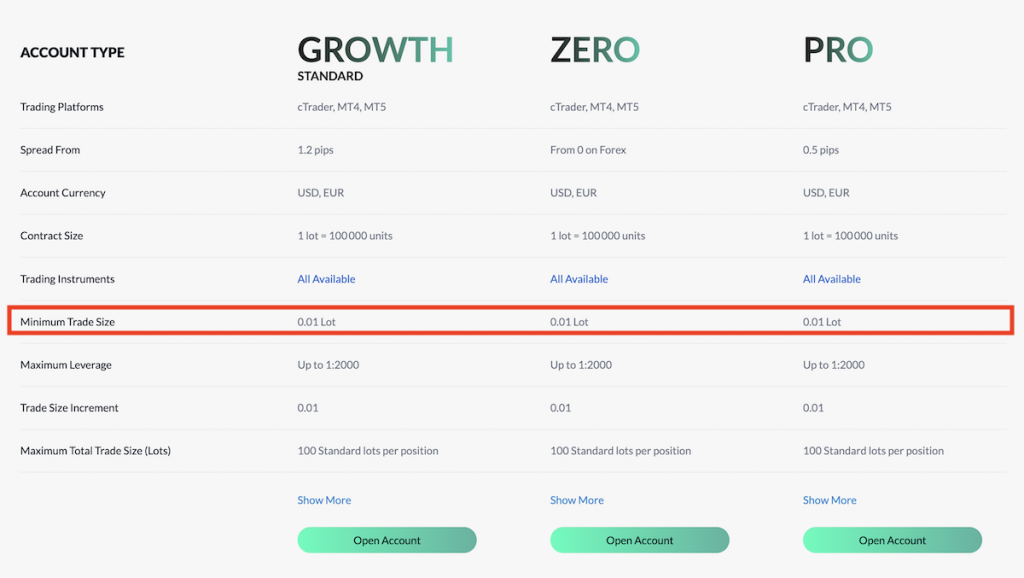The image size is (1024, 578).
Task: Click the GROWTH plan heading
Action: point(376,50)
